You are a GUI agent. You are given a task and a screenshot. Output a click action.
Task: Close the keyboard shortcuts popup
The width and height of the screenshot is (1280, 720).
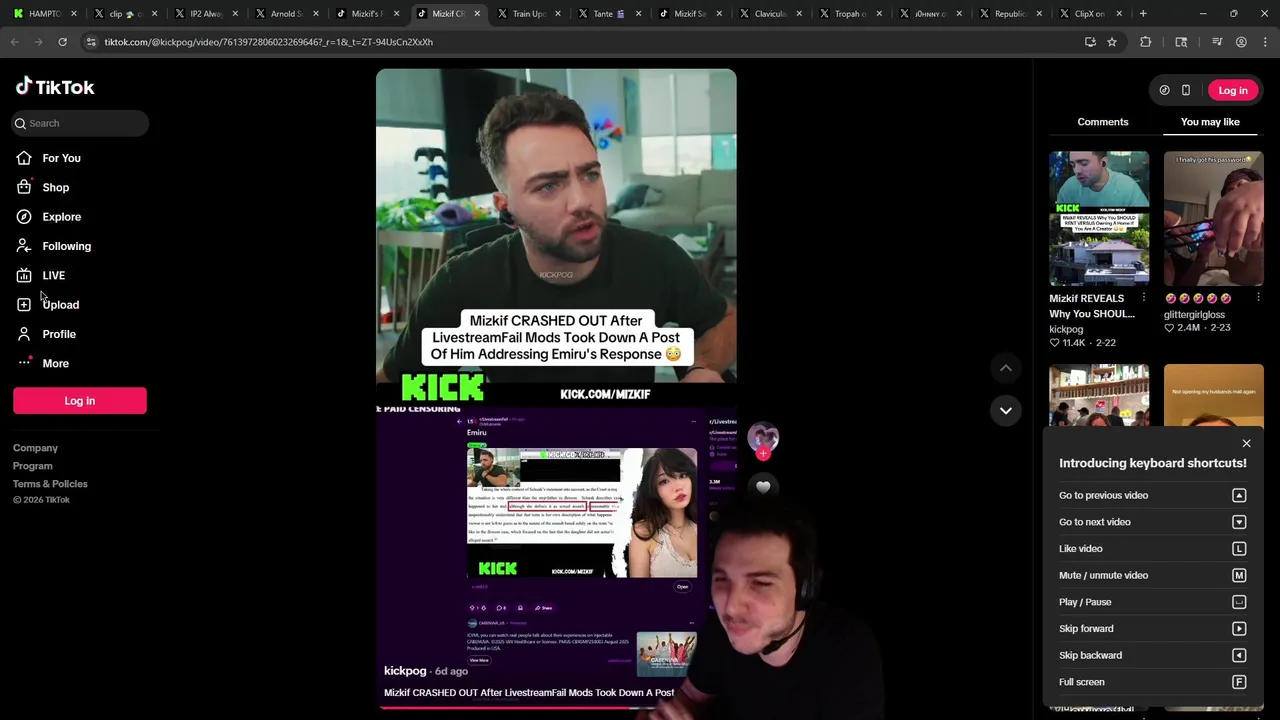[1246, 443]
